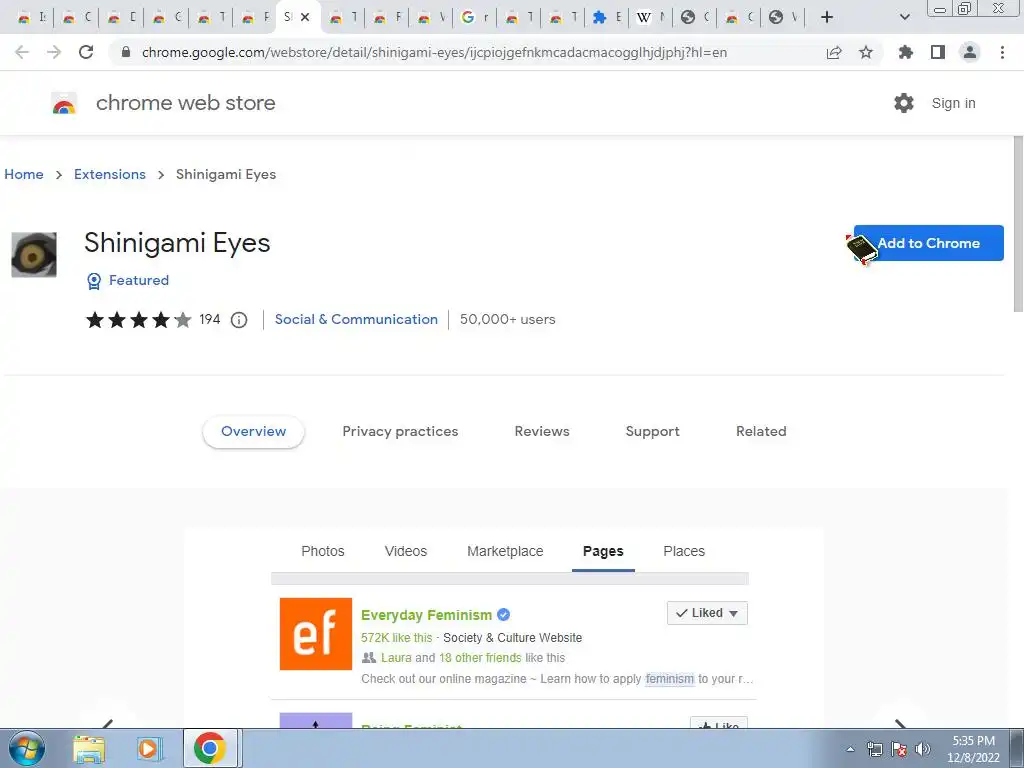Open Social & Communication category

356,319
